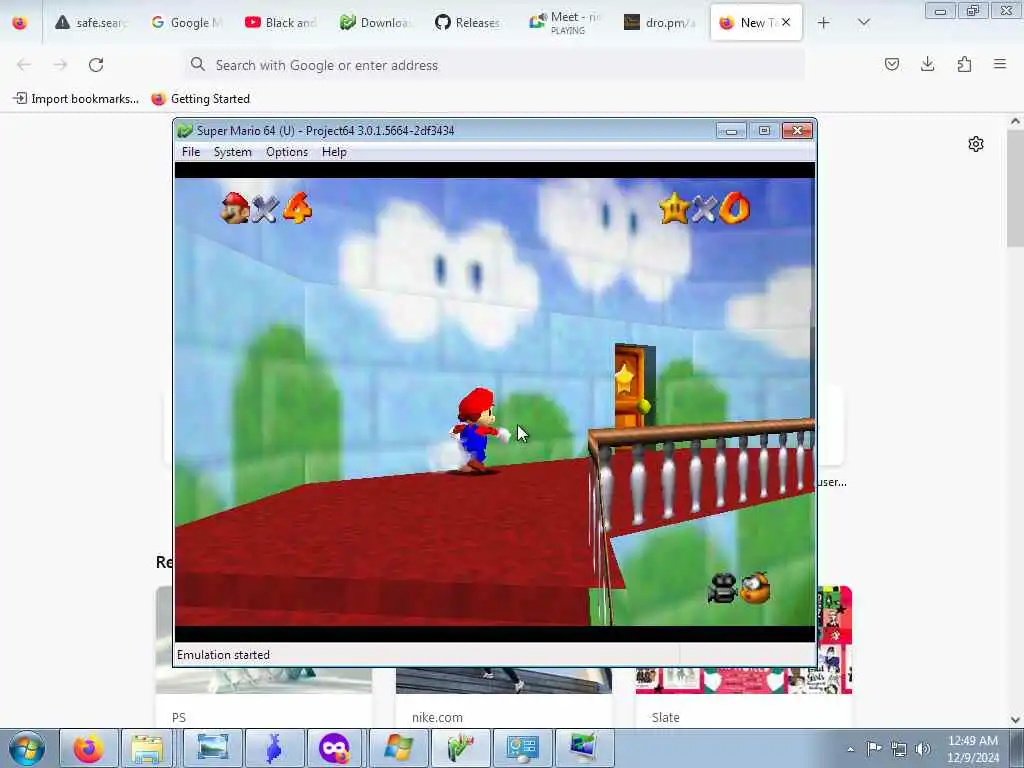This screenshot has height=768, width=1024.
Task: Click the star door in the game
Action: coord(633,387)
